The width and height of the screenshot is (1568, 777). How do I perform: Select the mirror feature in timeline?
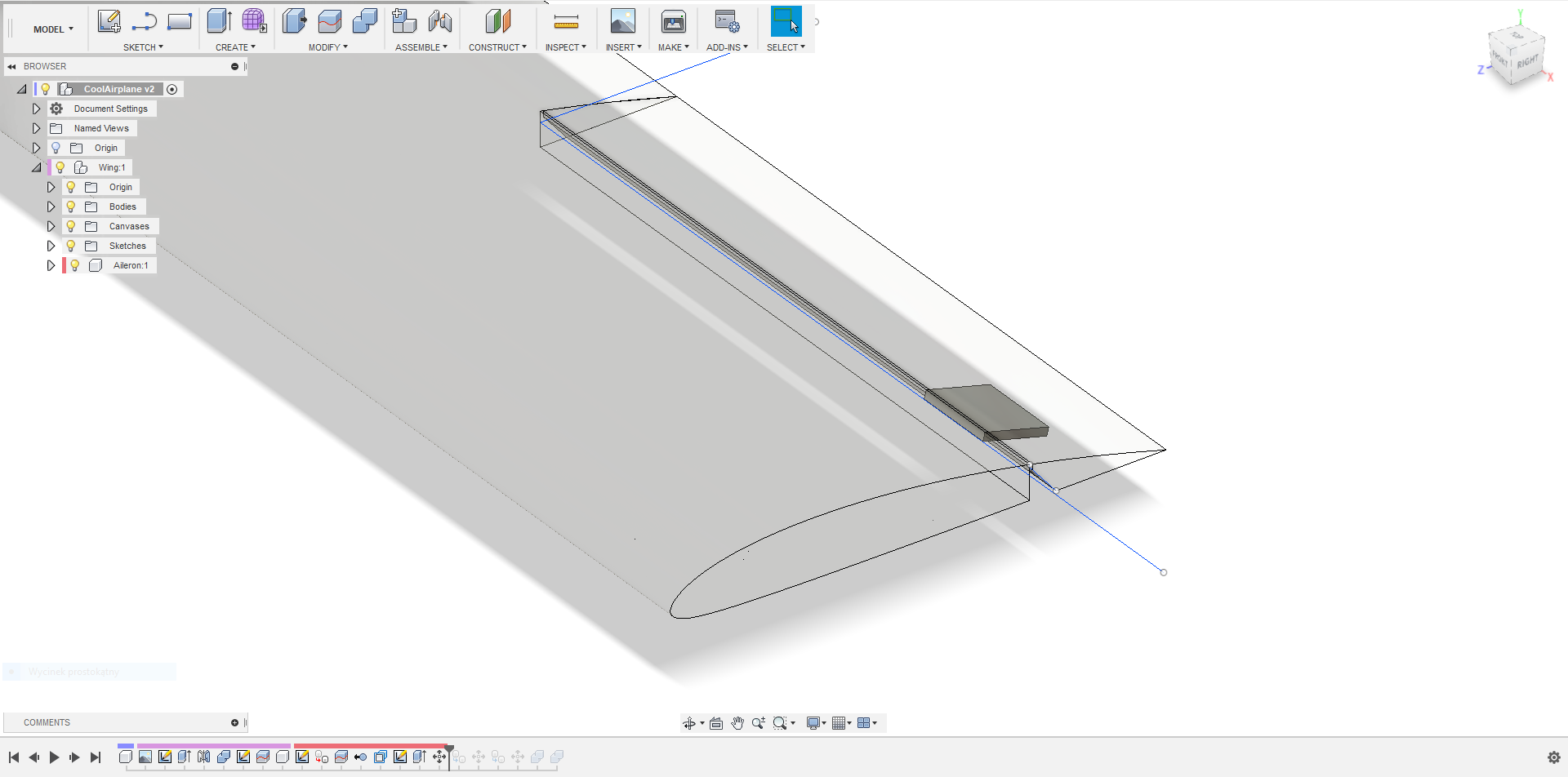pos(204,757)
